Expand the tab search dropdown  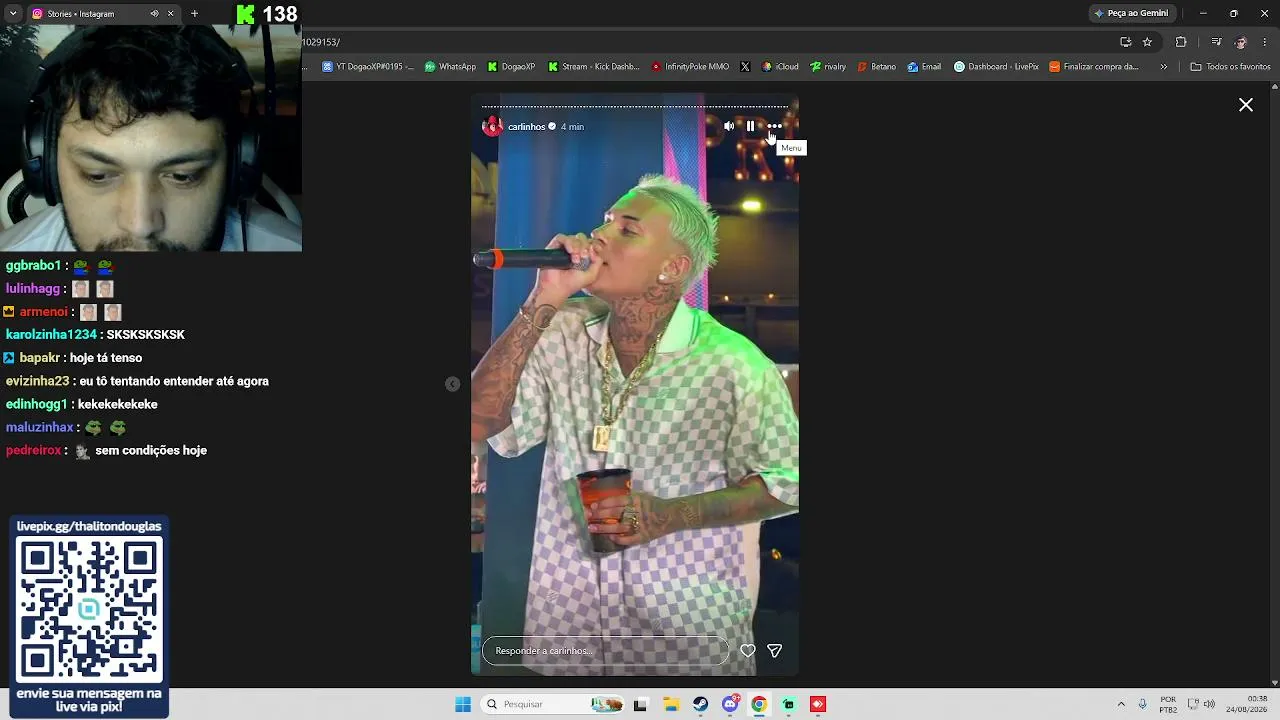(x=13, y=14)
